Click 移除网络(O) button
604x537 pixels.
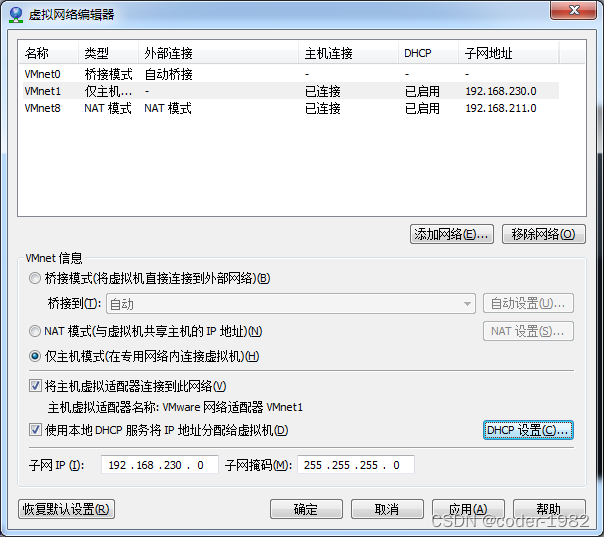tap(544, 234)
